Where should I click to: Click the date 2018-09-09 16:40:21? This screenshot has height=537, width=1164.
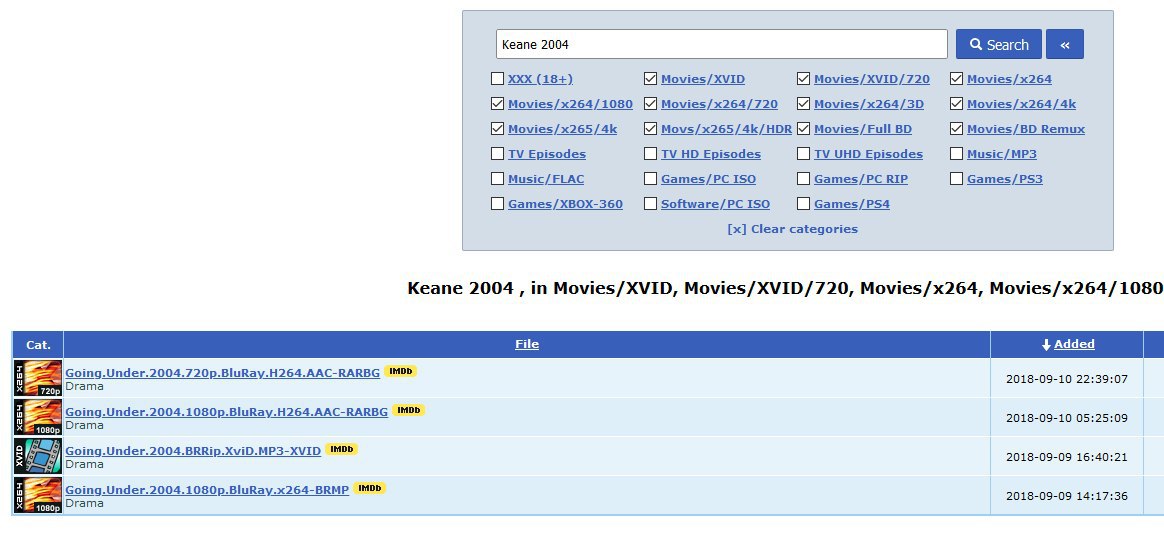click(1067, 457)
